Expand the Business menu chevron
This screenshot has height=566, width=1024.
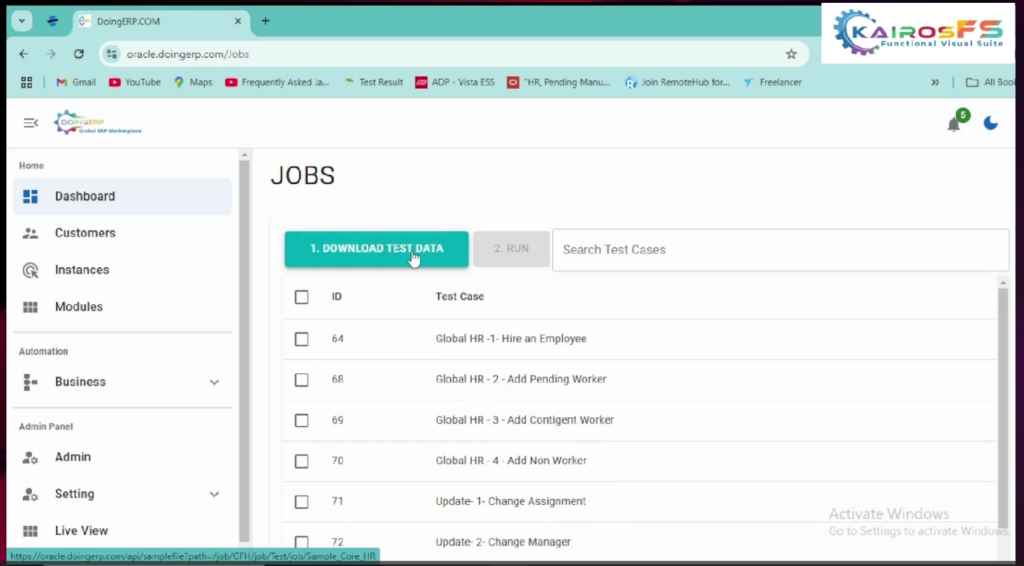[214, 382]
